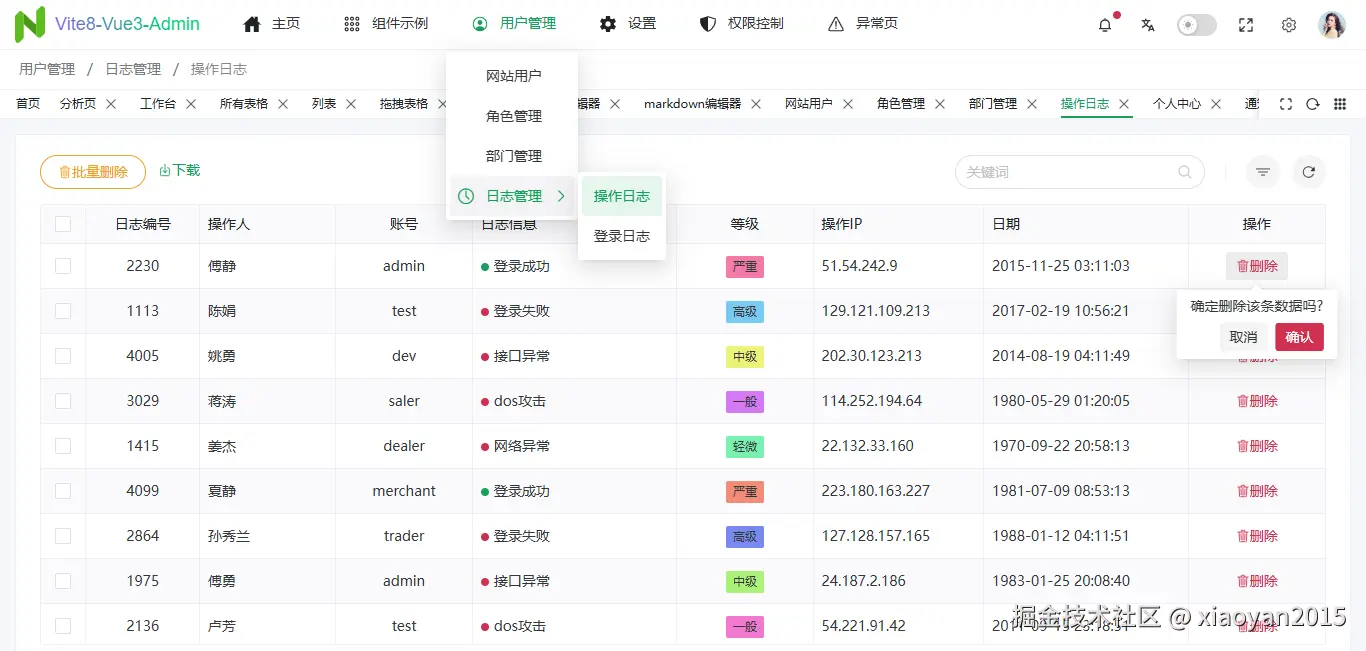Expand the 日志管理 submenu entry

[512, 196]
